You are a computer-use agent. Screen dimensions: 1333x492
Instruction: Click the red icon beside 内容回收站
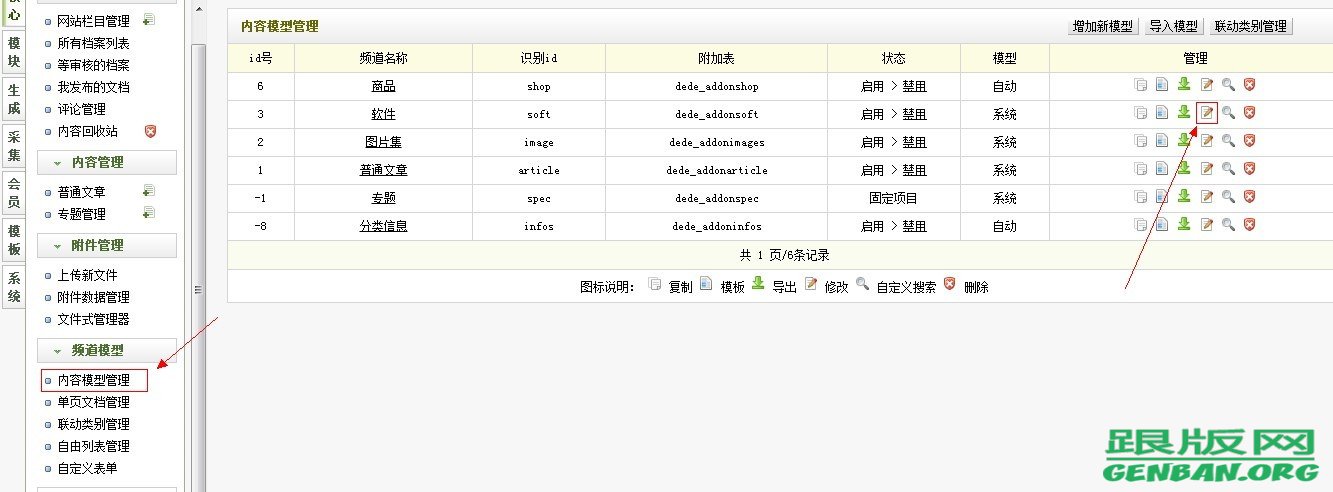[x=151, y=131]
